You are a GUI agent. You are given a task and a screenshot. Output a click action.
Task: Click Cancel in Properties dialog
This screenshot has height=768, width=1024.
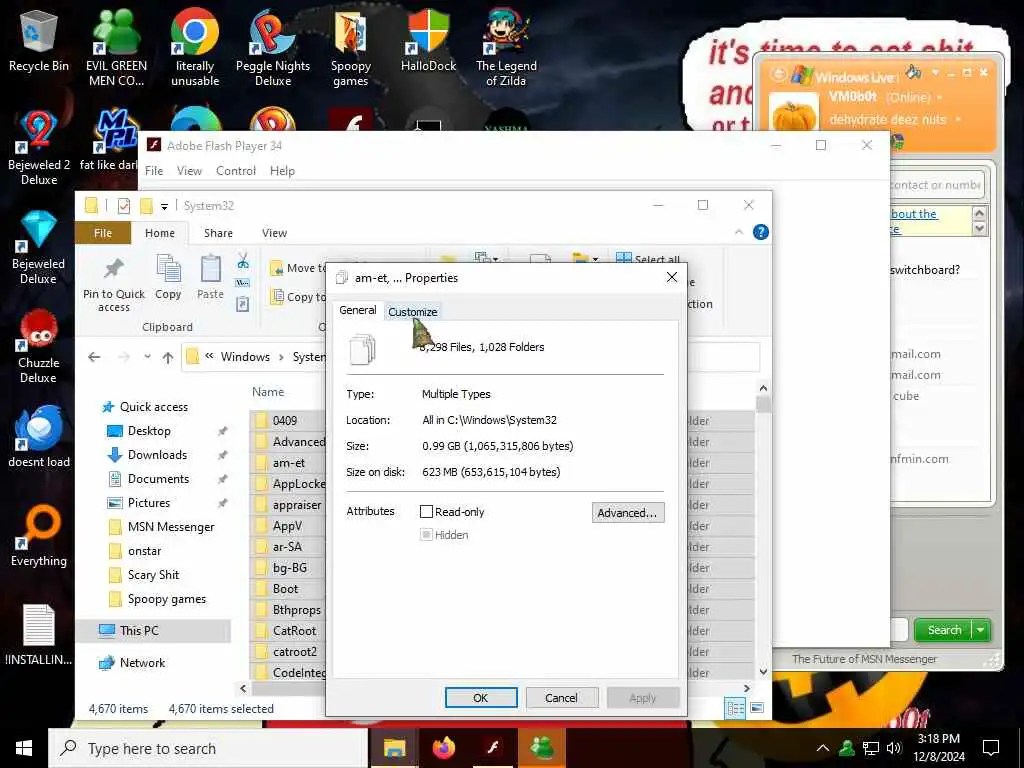(x=561, y=697)
